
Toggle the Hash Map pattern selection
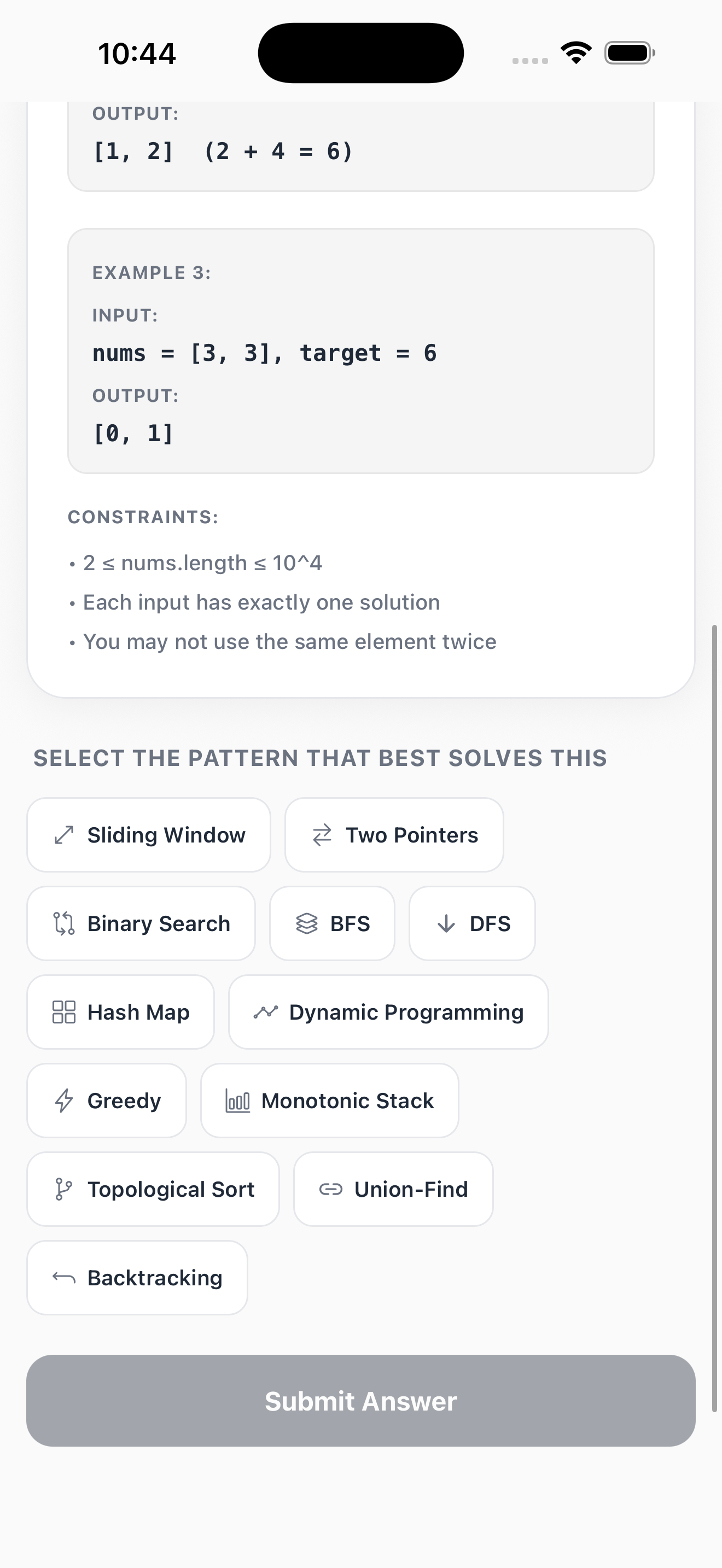pos(120,1011)
